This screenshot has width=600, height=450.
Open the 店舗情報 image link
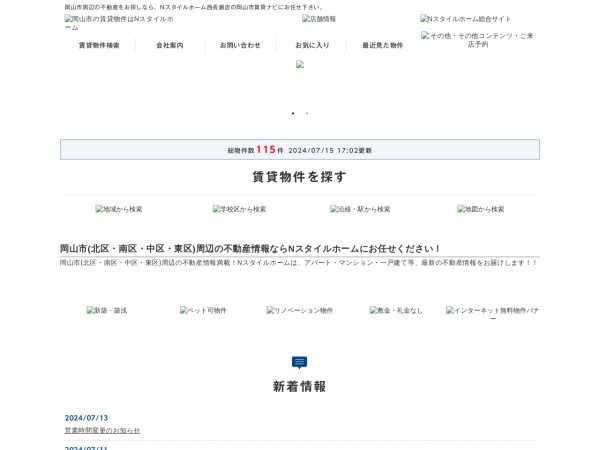(x=319, y=19)
